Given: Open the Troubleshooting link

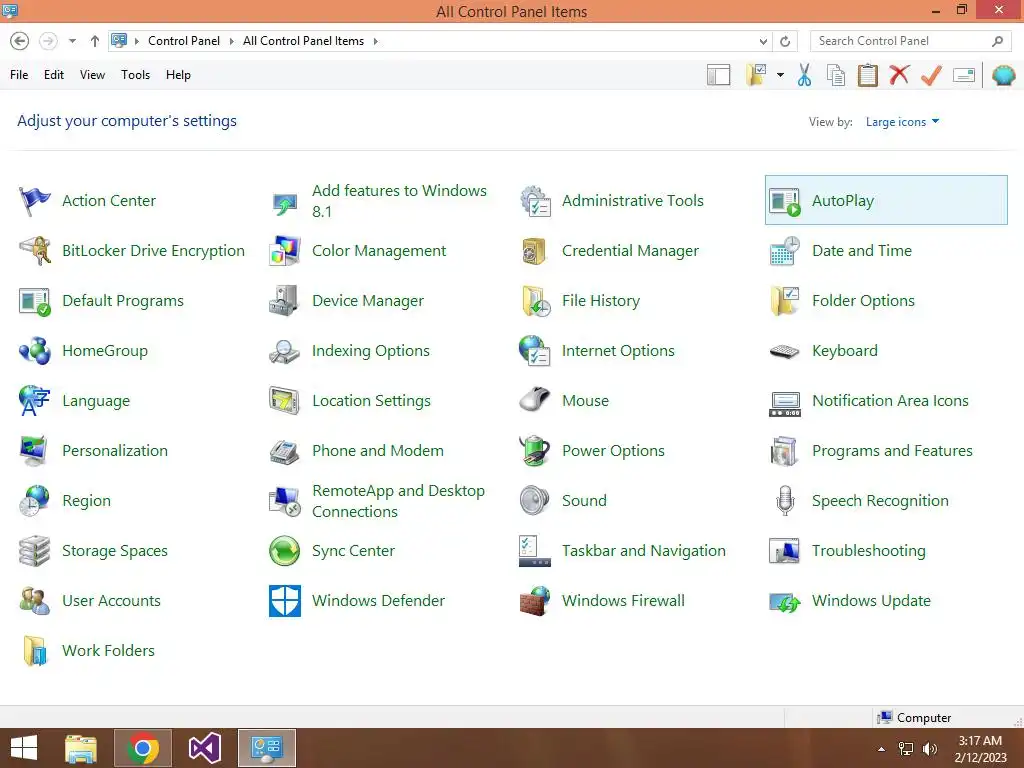Looking at the screenshot, I should pos(869,551).
